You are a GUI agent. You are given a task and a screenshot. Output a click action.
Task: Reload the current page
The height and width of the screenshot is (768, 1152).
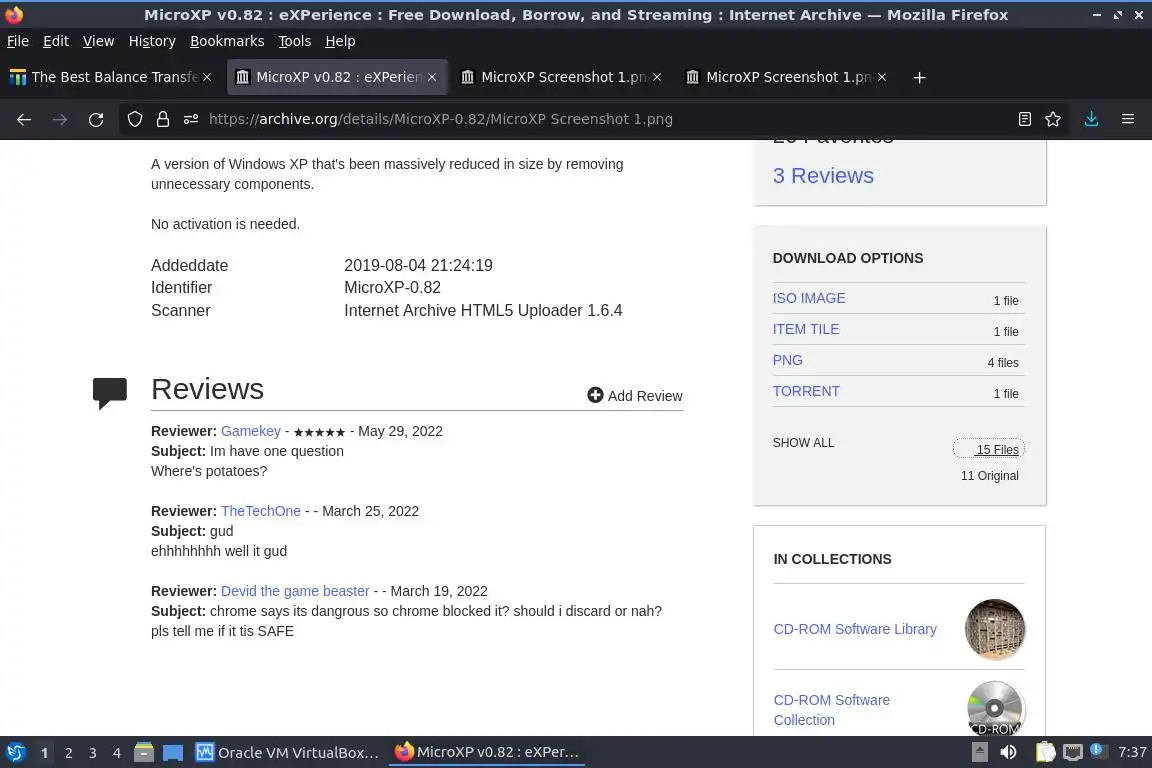96,119
